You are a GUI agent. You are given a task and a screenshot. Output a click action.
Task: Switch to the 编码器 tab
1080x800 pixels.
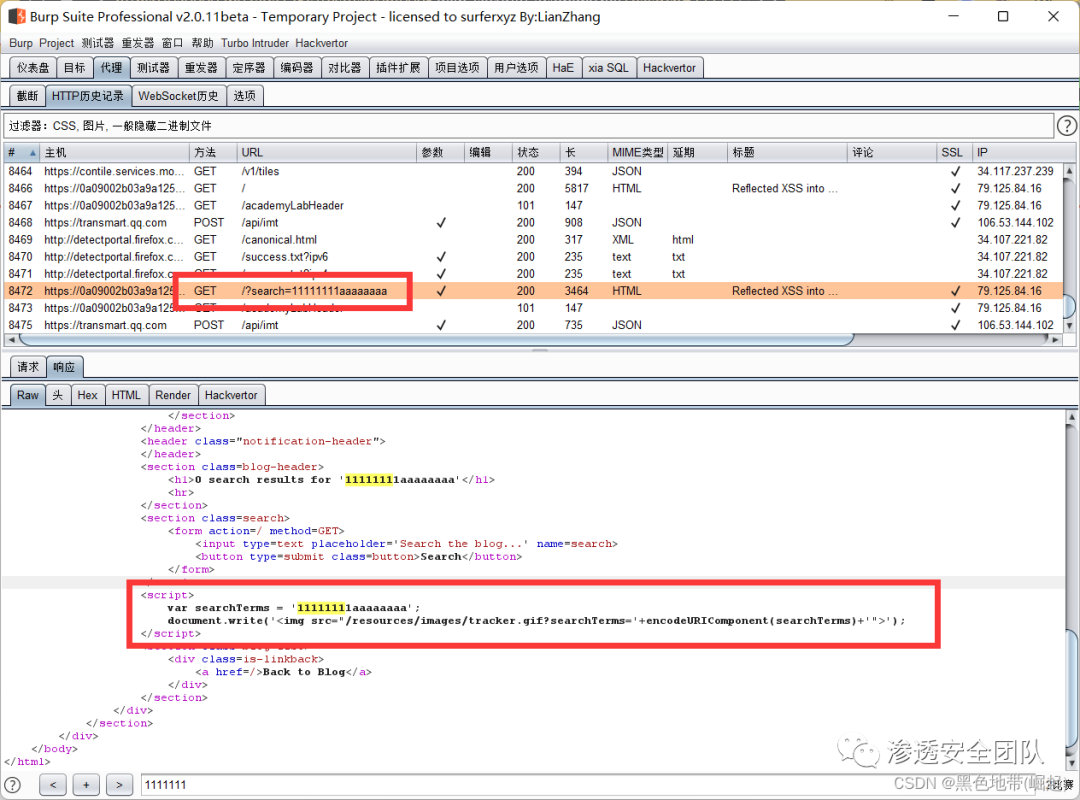297,68
